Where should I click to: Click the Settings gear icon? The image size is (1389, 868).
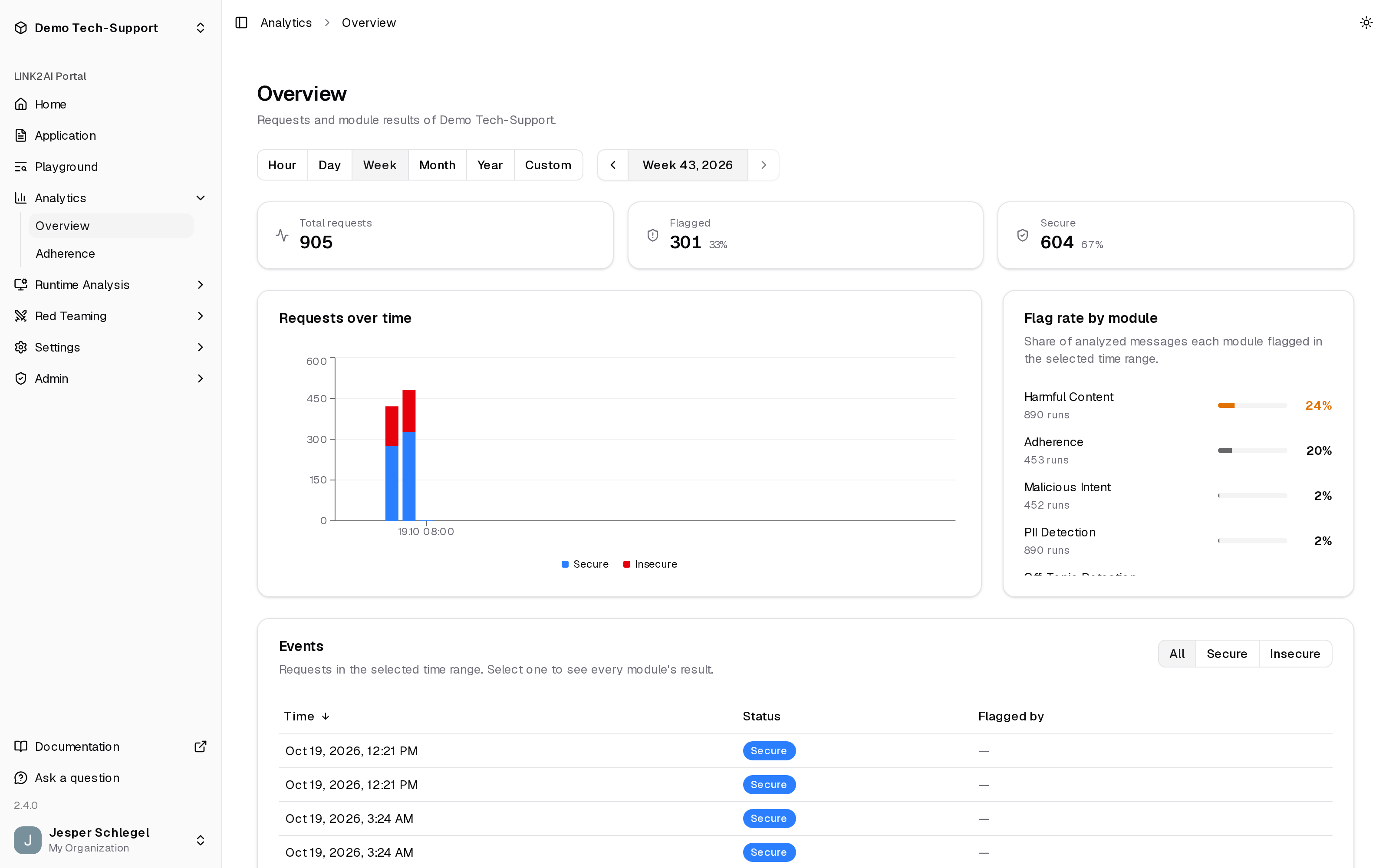coord(21,347)
